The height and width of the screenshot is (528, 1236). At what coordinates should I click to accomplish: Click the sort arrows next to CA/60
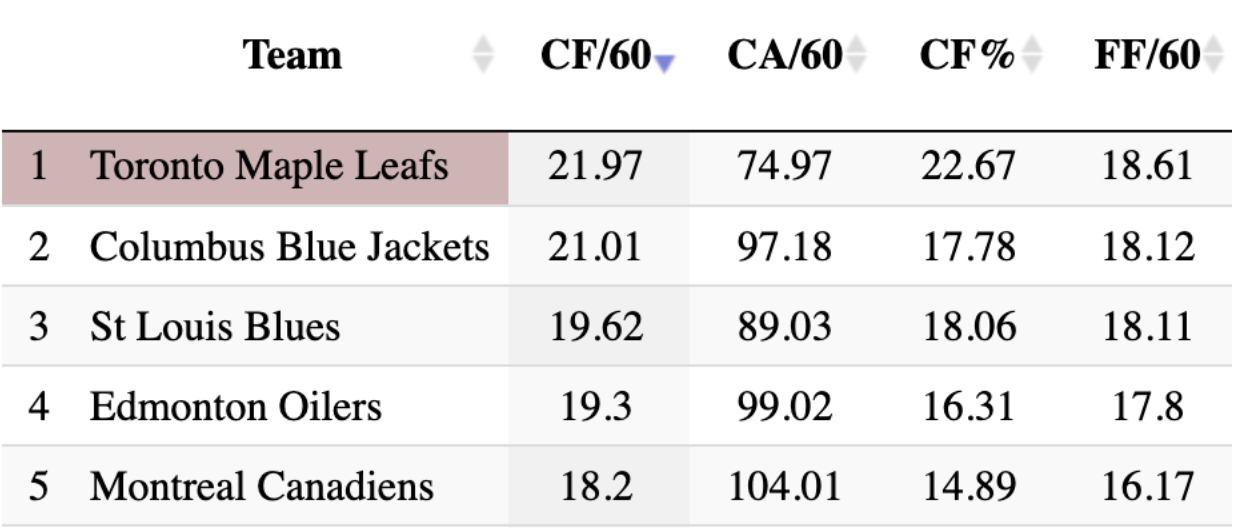point(855,56)
